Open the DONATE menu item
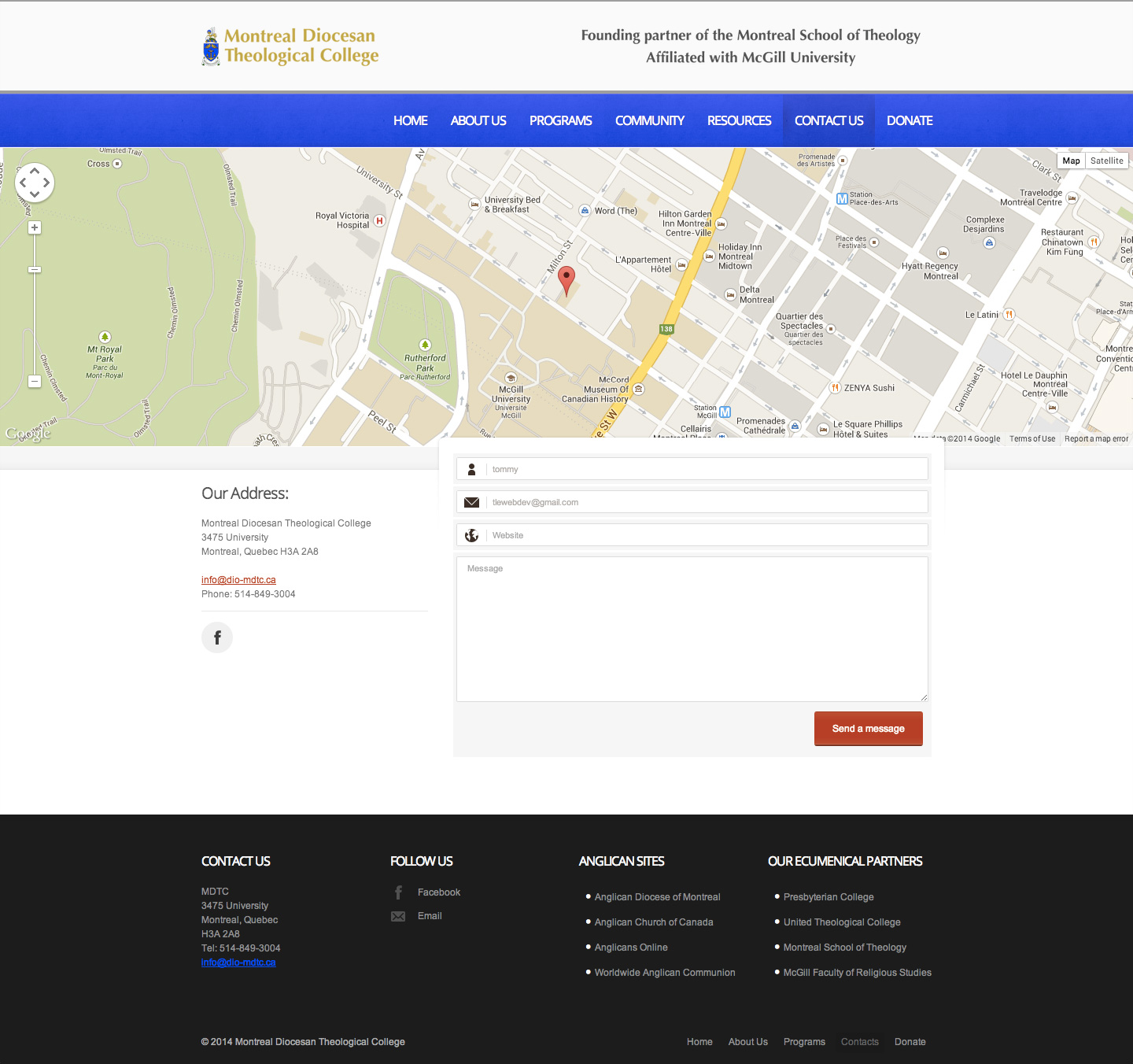This screenshot has height=1064, width=1133. (x=910, y=120)
